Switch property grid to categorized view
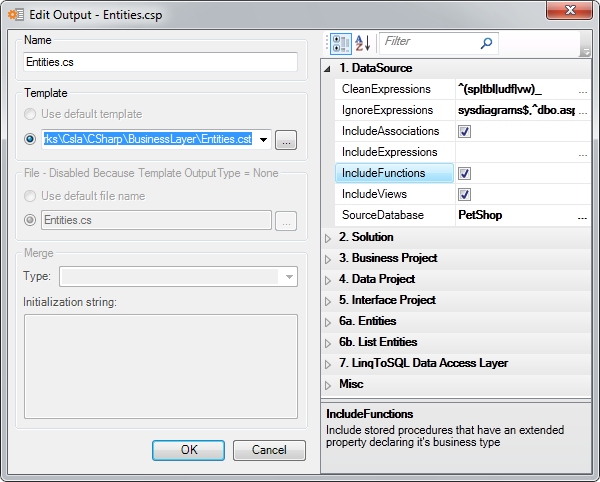The width and height of the screenshot is (600, 482). (341, 43)
